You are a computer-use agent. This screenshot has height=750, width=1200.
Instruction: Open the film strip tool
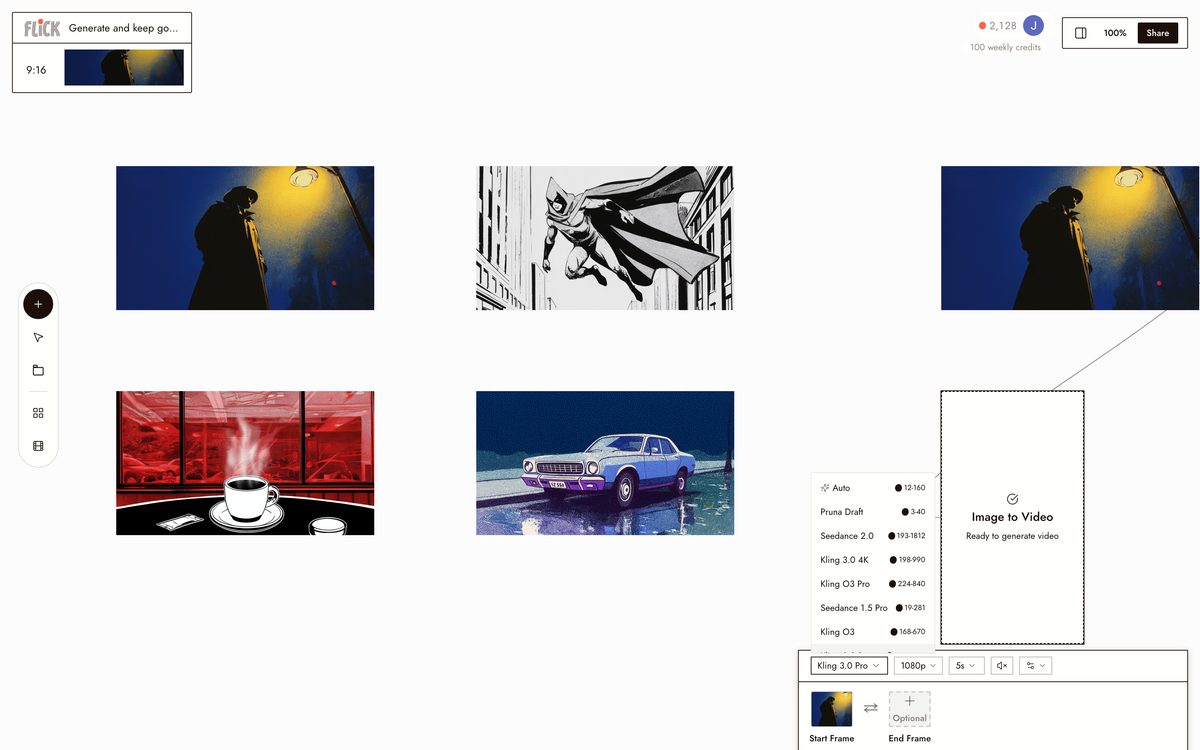pos(38,446)
